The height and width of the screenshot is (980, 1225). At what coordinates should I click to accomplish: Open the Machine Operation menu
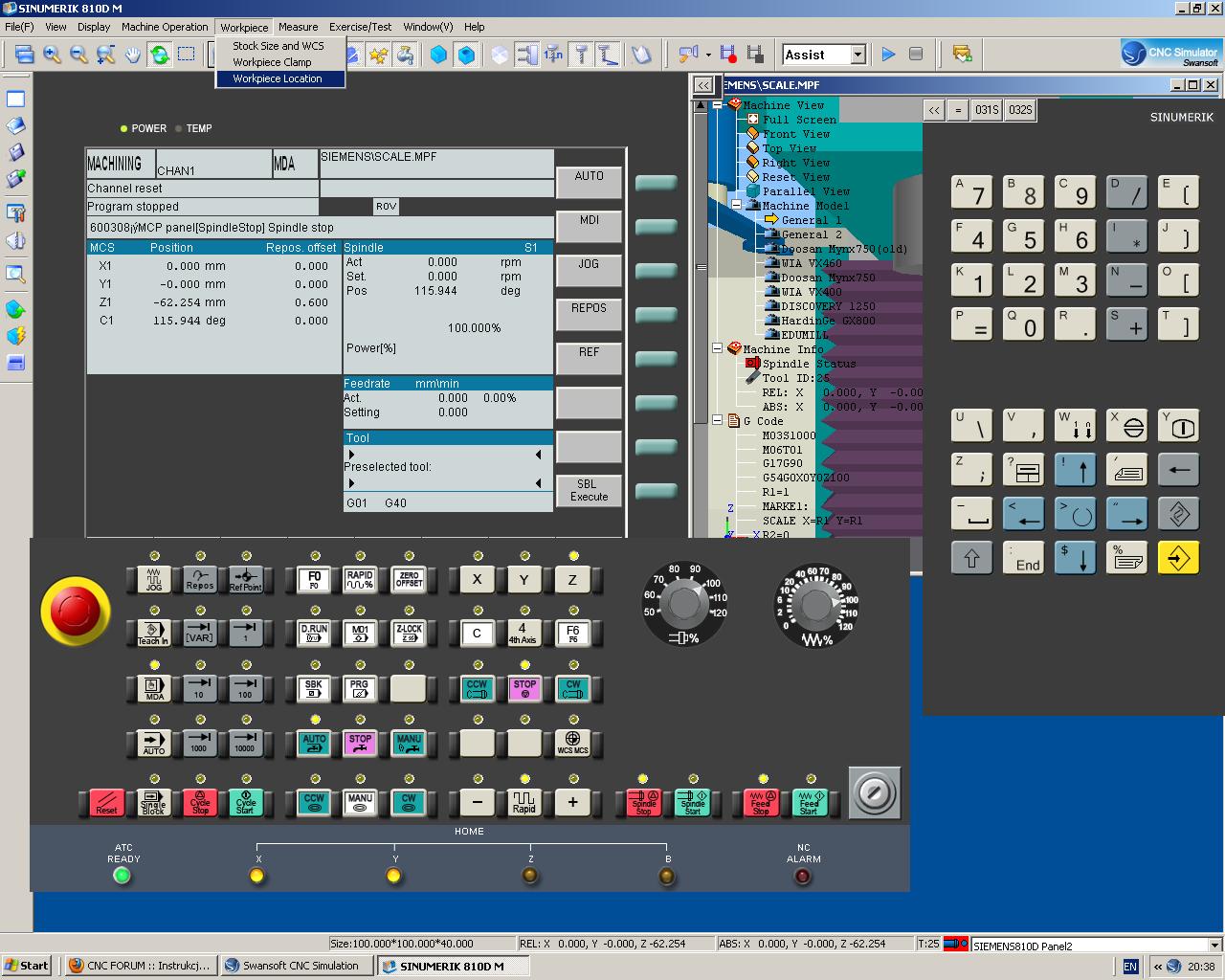[x=165, y=27]
